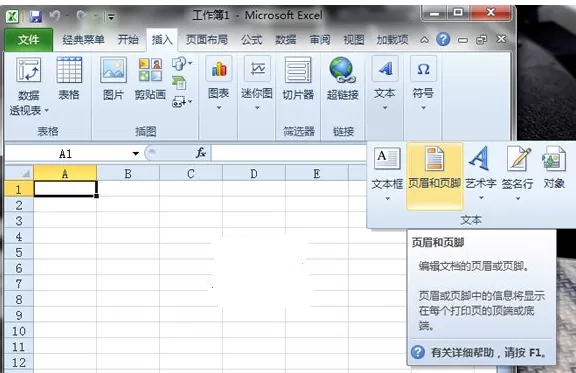Image resolution: width=576 pixels, height=373 pixels.
Task: Insert a 图片 (Picture)
Action: tap(113, 79)
